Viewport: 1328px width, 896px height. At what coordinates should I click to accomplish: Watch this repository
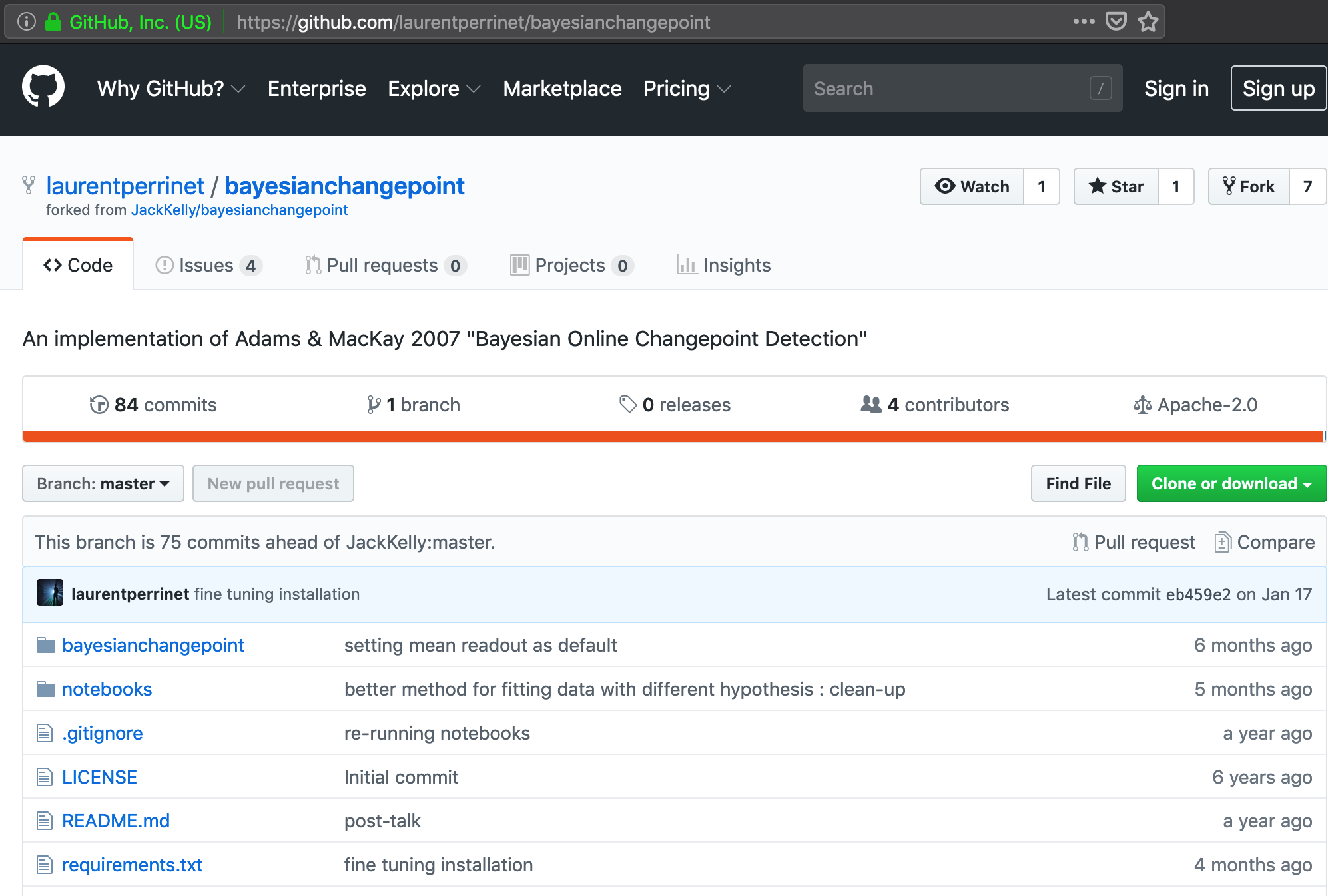[x=972, y=186]
